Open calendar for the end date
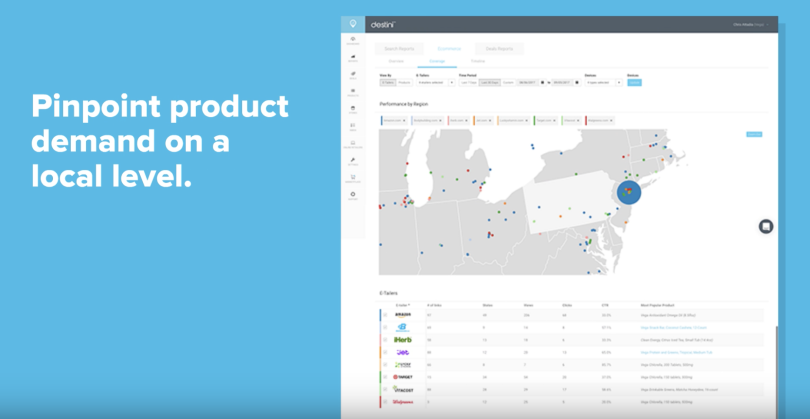Screen dimensions: 810x419 coord(578,83)
